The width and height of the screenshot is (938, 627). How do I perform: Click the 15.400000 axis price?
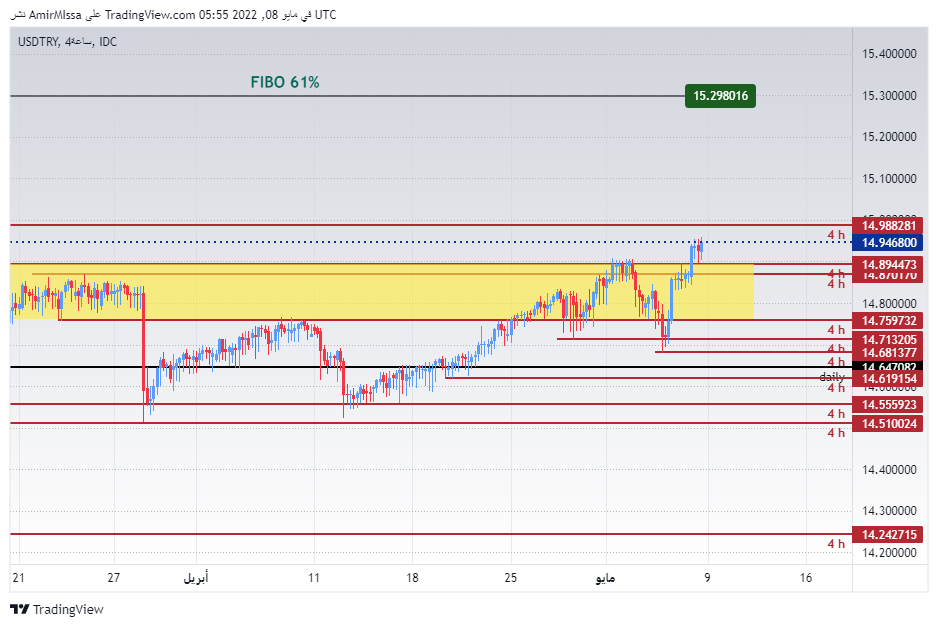pyautogui.click(x=889, y=54)
